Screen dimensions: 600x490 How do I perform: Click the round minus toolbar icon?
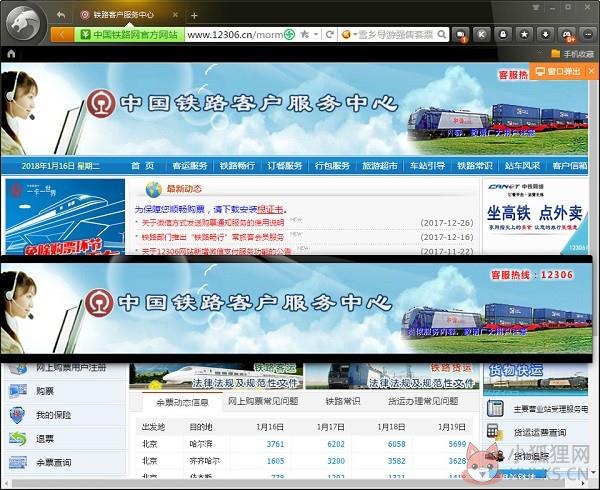click(x=588, y=35)
